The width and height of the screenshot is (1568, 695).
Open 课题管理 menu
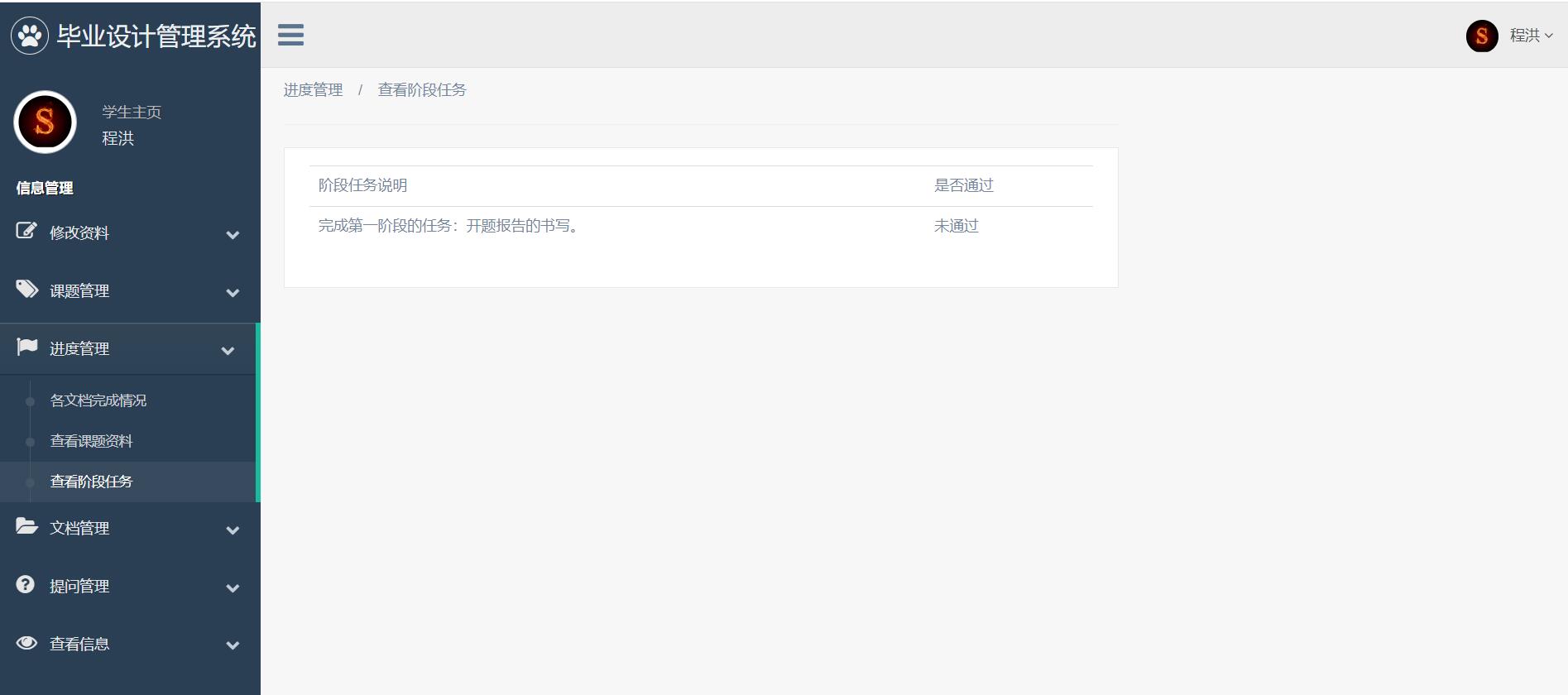pyautogui.click(x=130, y=291)
